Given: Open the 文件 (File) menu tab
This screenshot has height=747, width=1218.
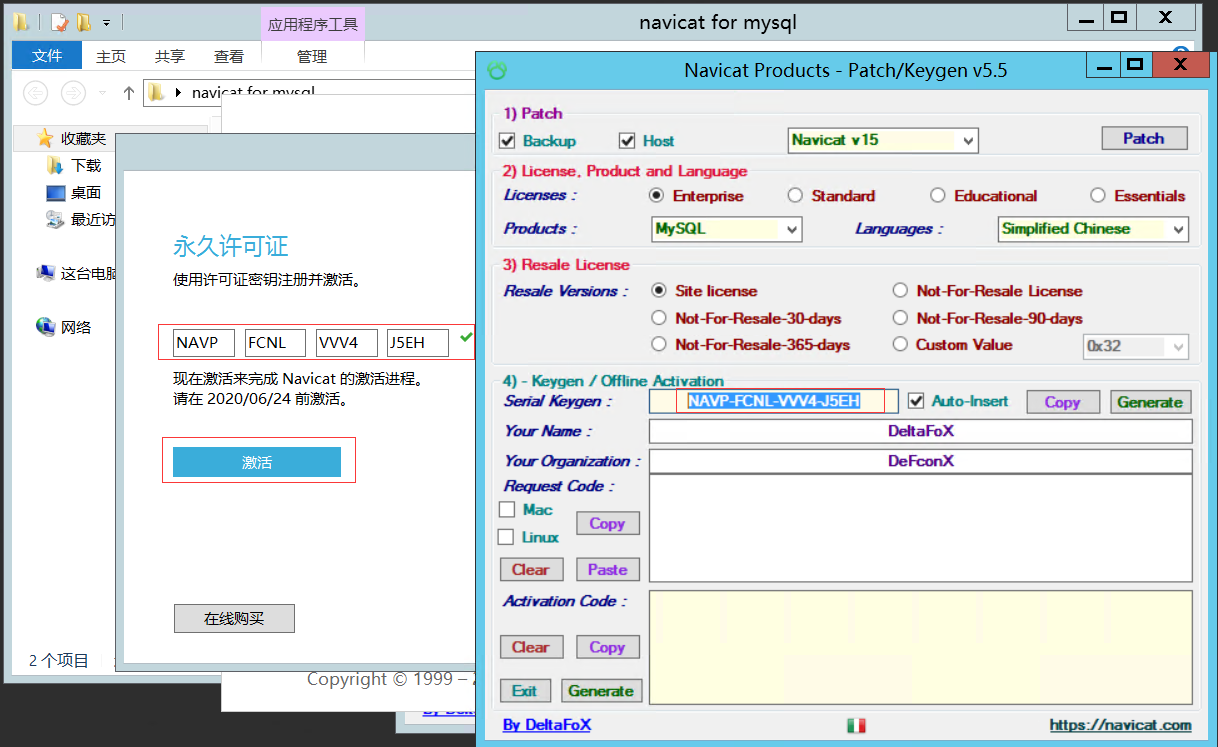Looking at the screenshot, I should (47, 56).
